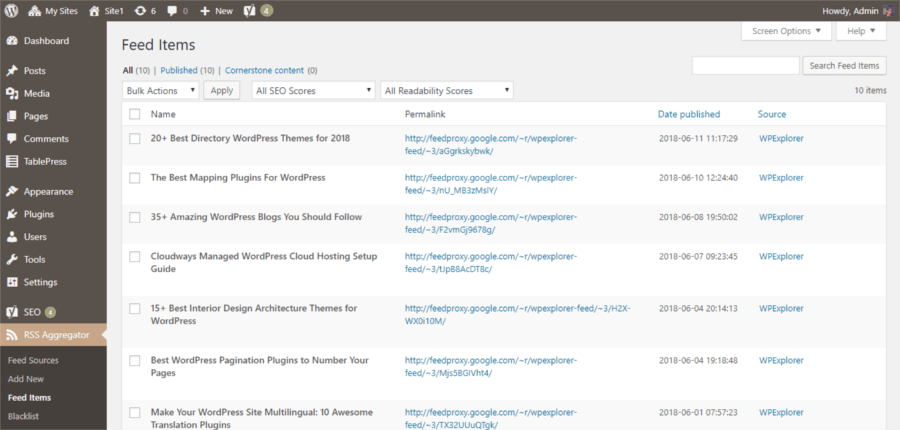Check the Best WordPress Pagination Plugins row

tap(135, 361)
